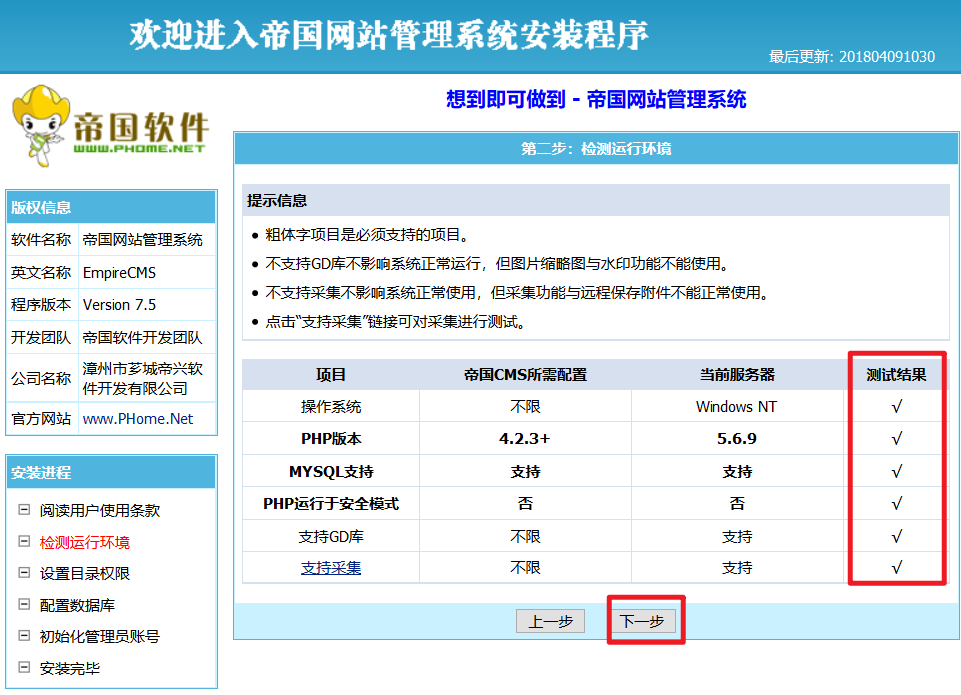Image resolution: width=961 pixels, height=695 pixels.
Task: Select the 设置目录权限 step text
Action: pyautogui.click(x=85, y=574)
